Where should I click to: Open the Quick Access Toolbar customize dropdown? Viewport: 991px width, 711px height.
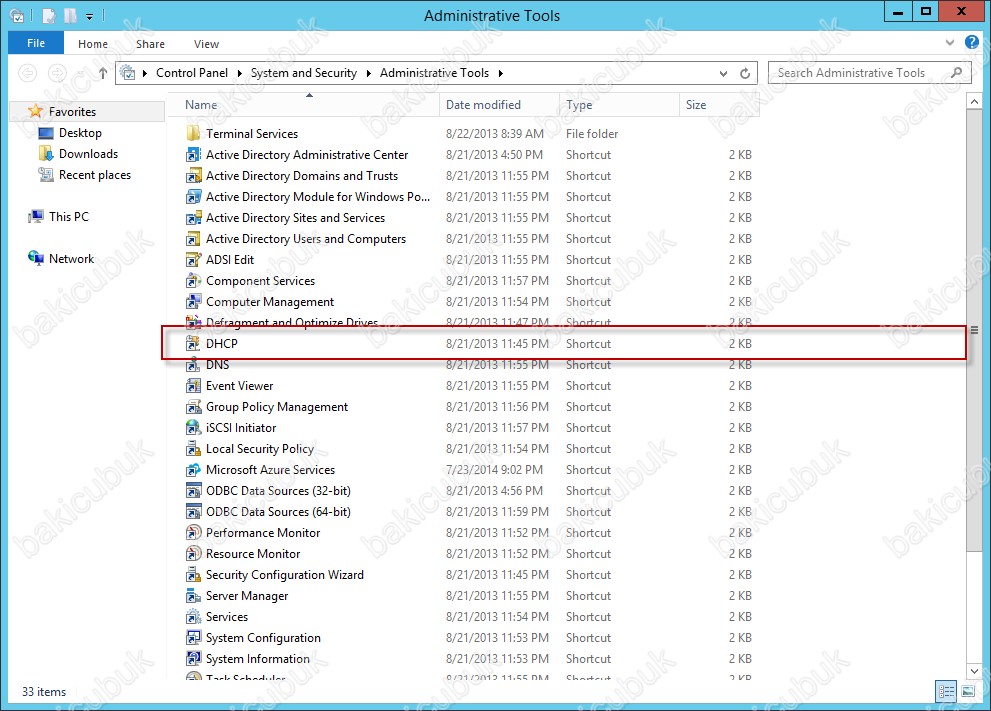click(x=89, y=17)
